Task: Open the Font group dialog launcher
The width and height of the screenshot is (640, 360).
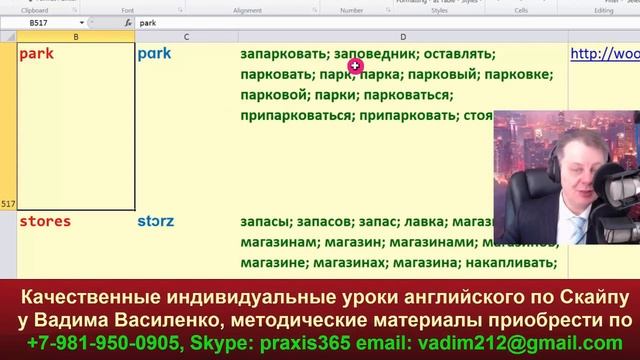Action: point(180,10)
